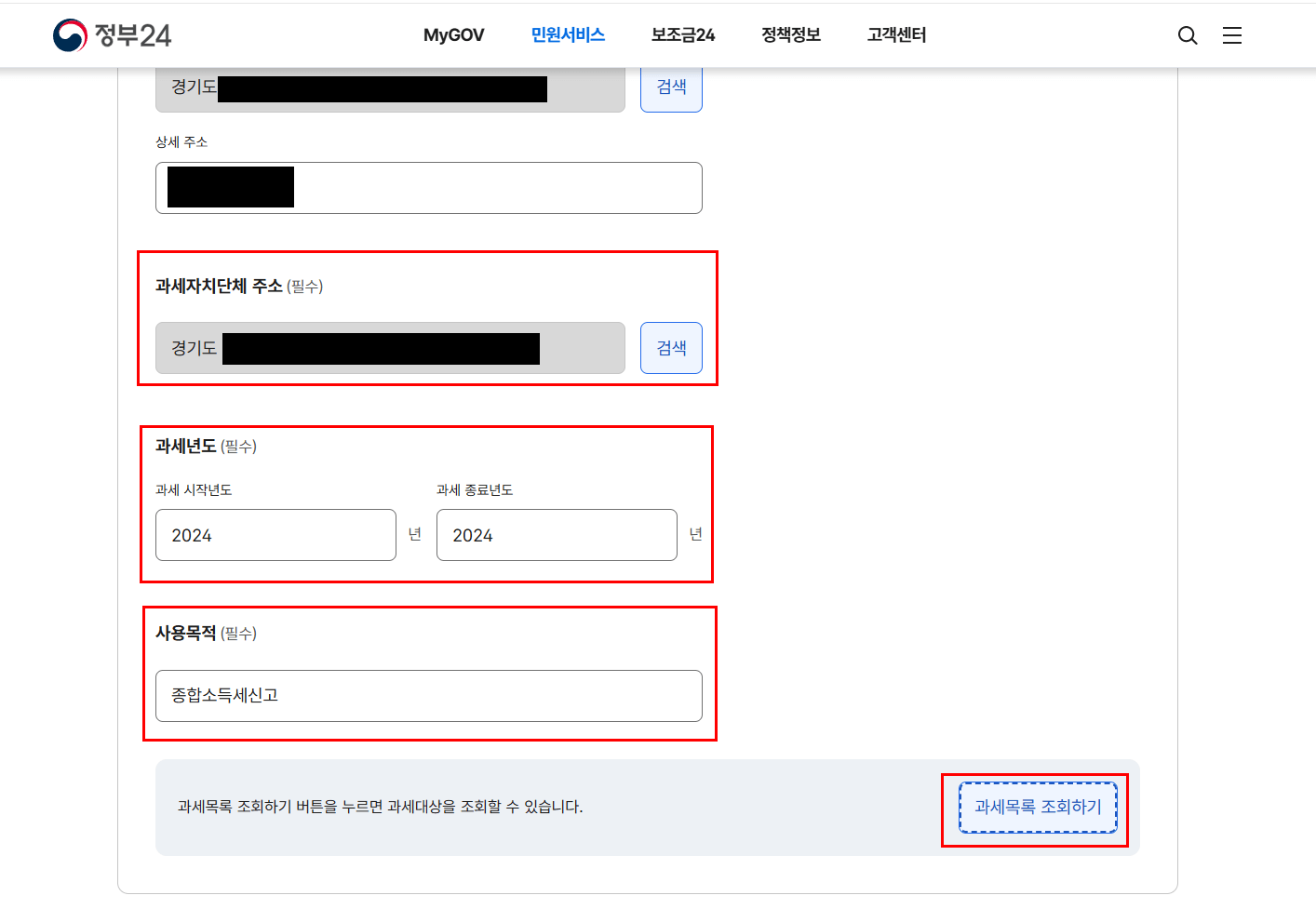Viewport: 1316px width, 909px height.
Task: Click the top 검색 address search button
Action: [671, 87]
